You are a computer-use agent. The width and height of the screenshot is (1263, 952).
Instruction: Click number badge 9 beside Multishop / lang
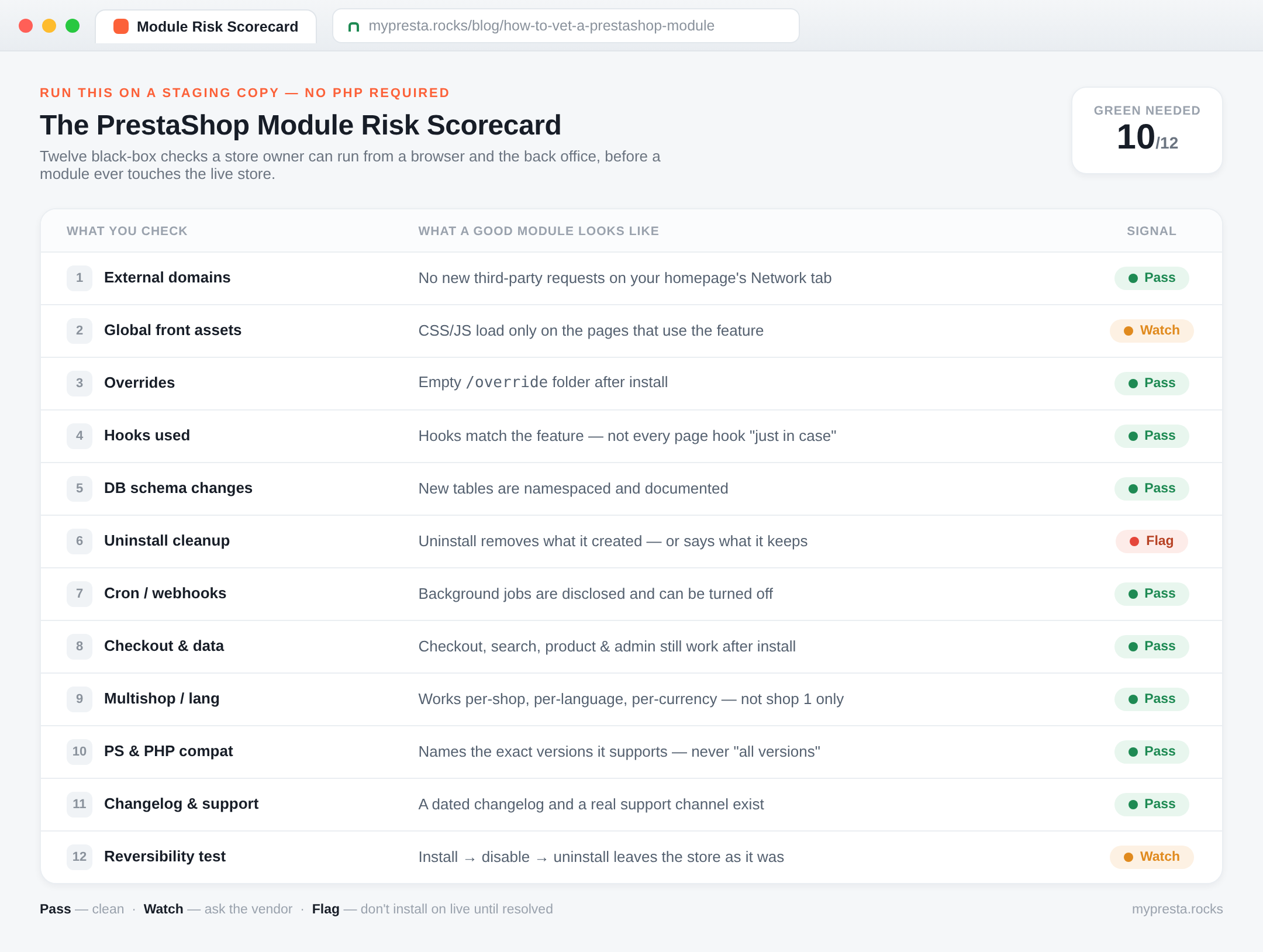coord(80,699)
